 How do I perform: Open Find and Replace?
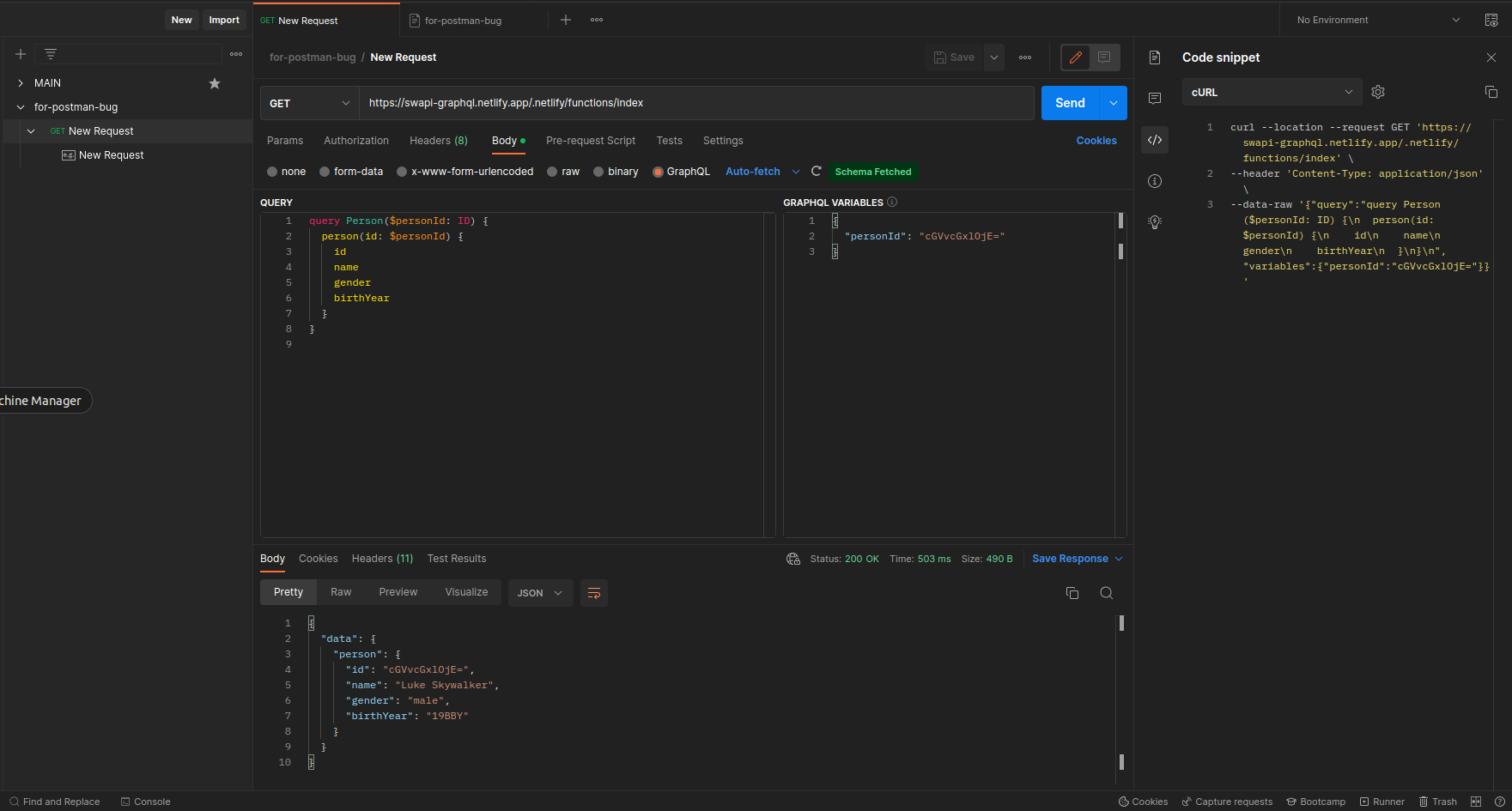[55, 802]
